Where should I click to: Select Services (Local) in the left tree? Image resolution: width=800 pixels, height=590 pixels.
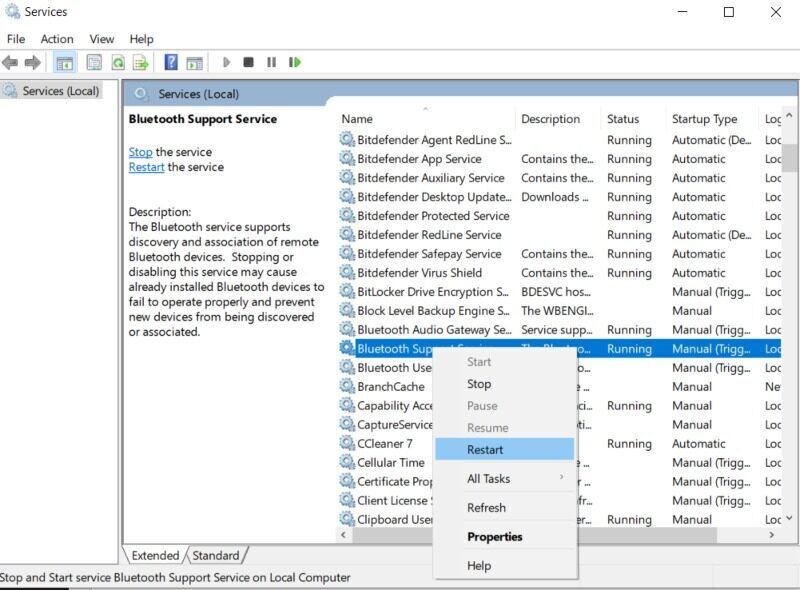click(52, 91)
